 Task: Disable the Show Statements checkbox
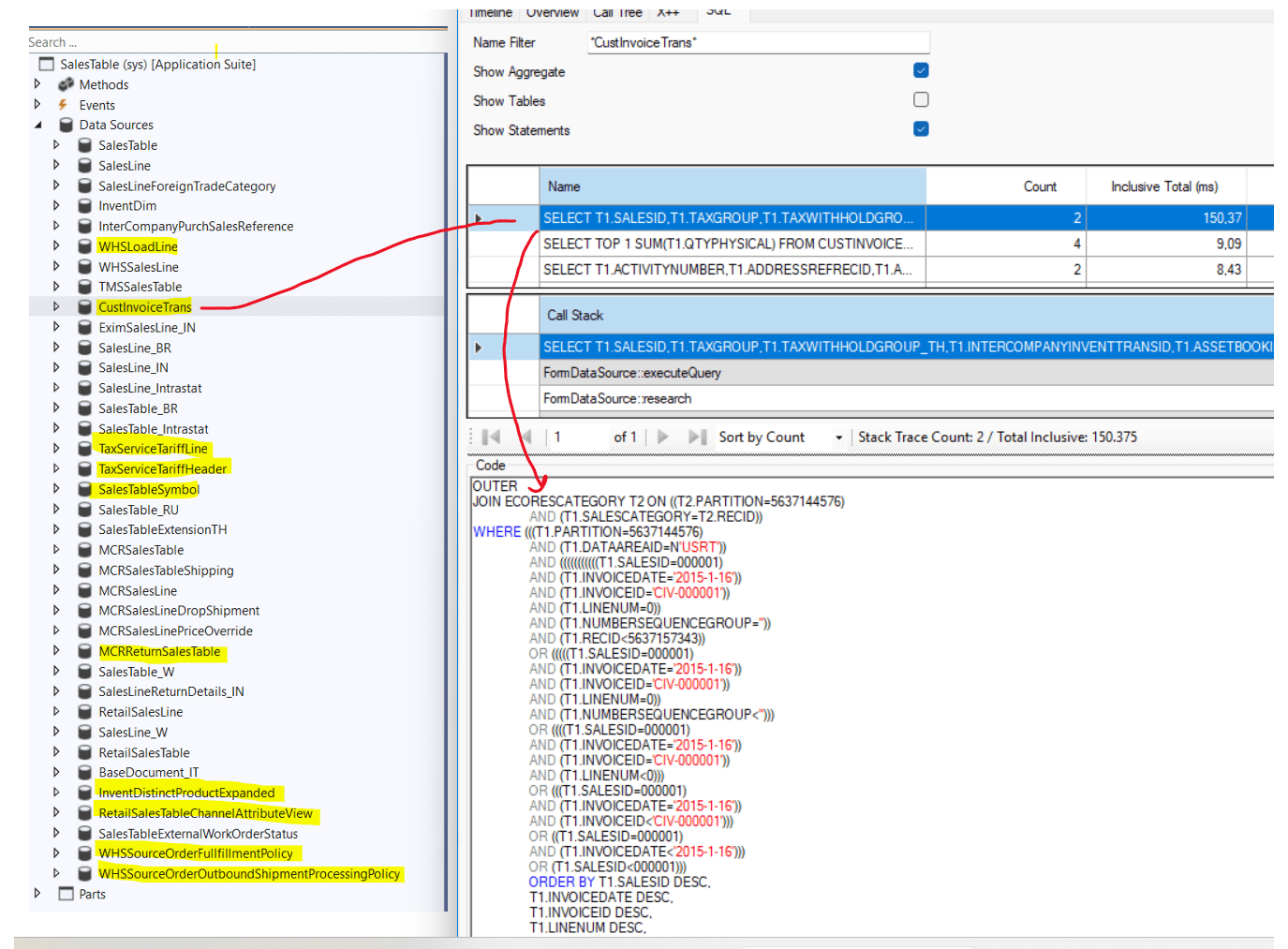[921, 128]
